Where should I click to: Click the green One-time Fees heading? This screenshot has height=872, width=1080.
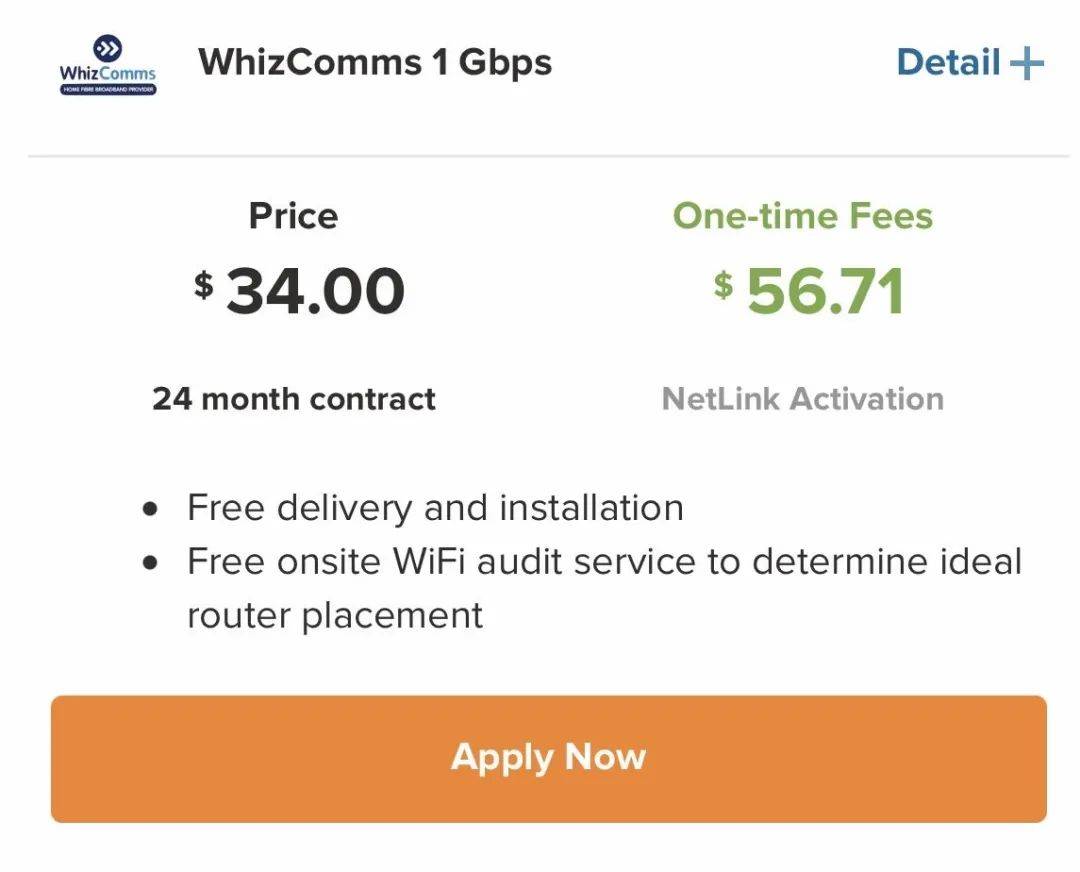point(802,216)
